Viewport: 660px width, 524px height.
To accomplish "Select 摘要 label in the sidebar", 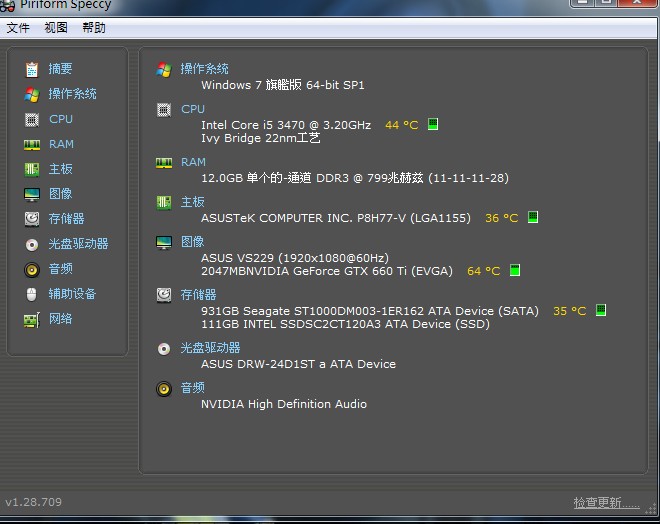I will 60,68.
